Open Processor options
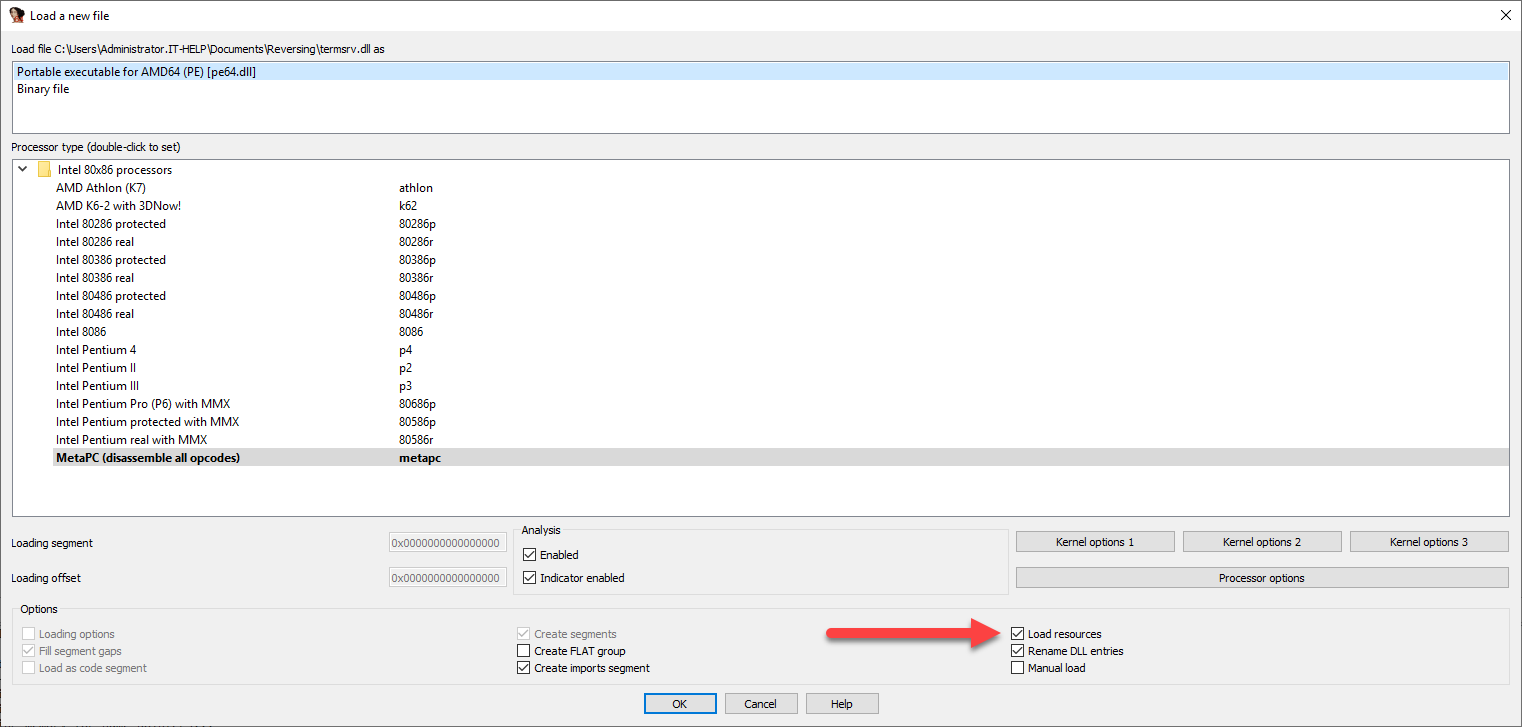Image resolution: width=1522 pixels, height=727 pixels. pyautogui.click(x=1261, y=578)
